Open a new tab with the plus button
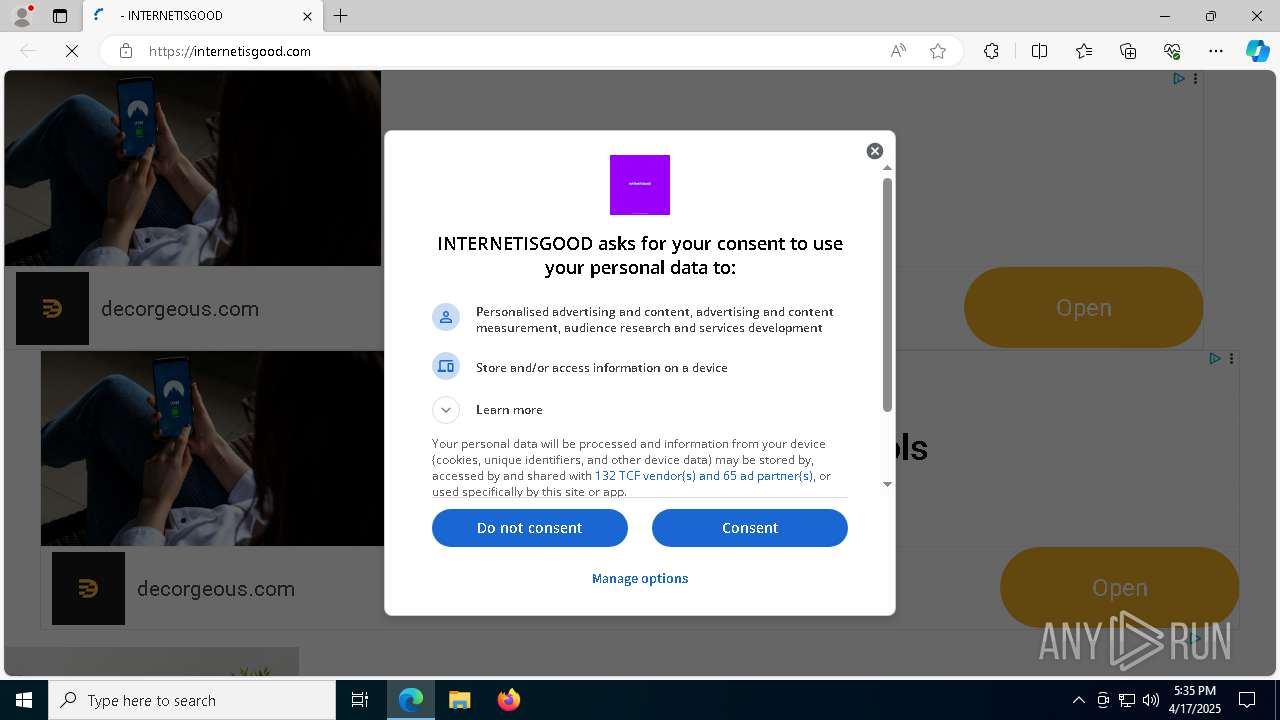The image size is (1280, 720). tap(341, 16)
